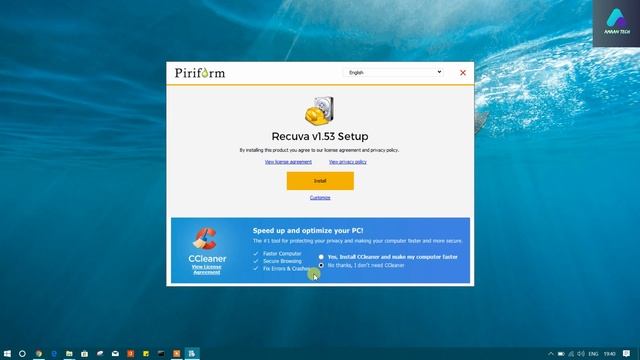Click the Fix Errors & Crashes item
The image size is (640, 360).
(x=282, y=269)
